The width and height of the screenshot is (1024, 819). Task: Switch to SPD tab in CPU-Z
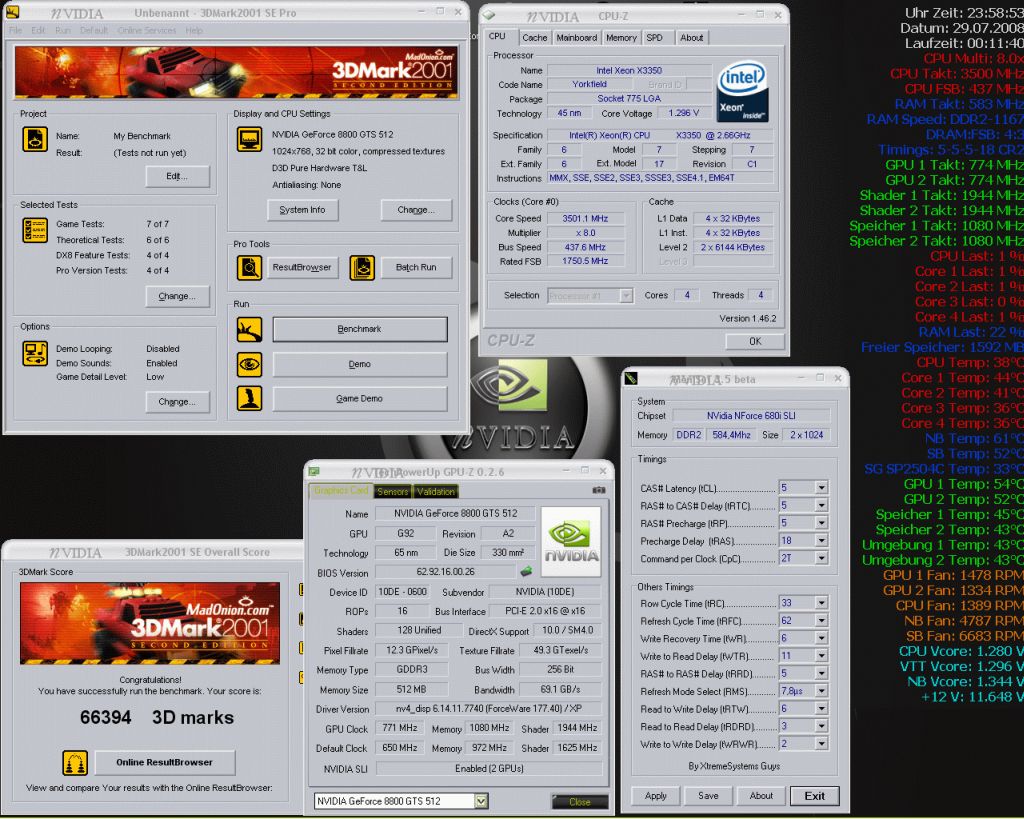coord(654,38)
